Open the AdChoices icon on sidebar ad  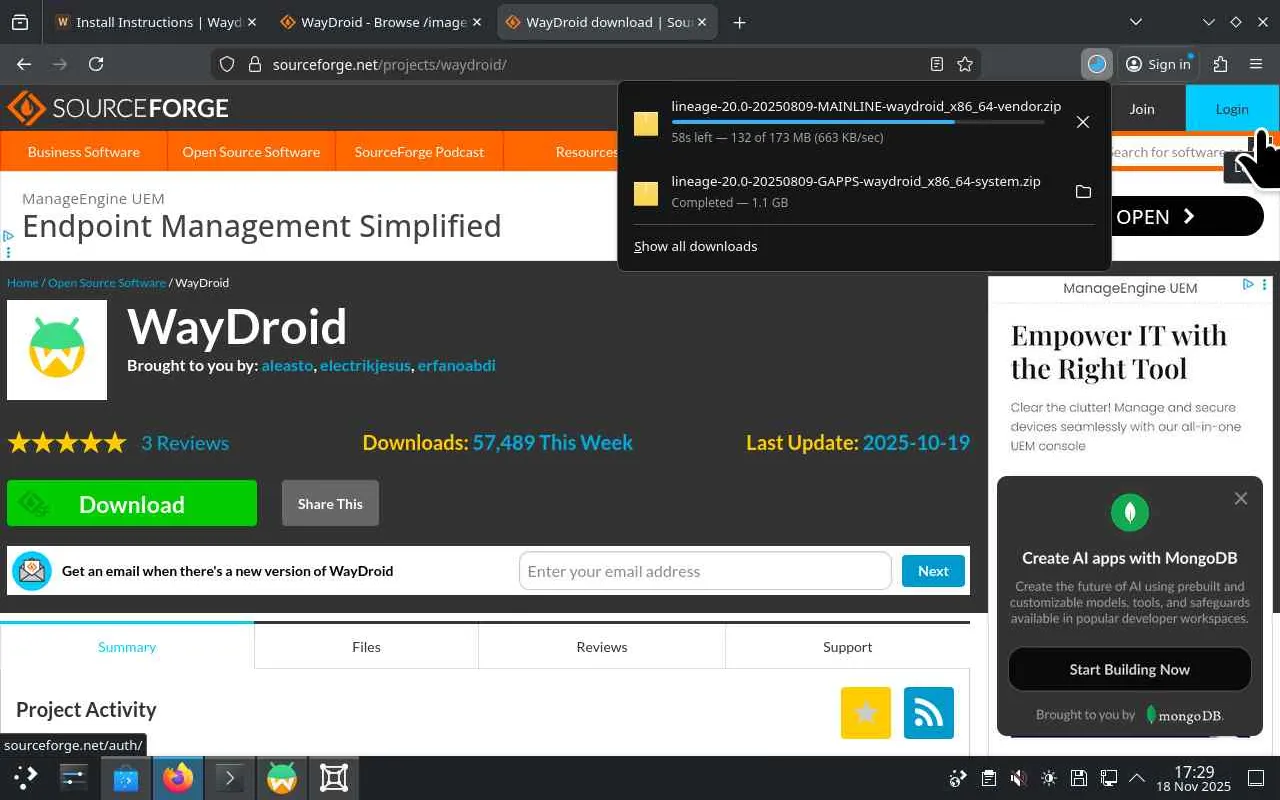tap(1249, 285)
